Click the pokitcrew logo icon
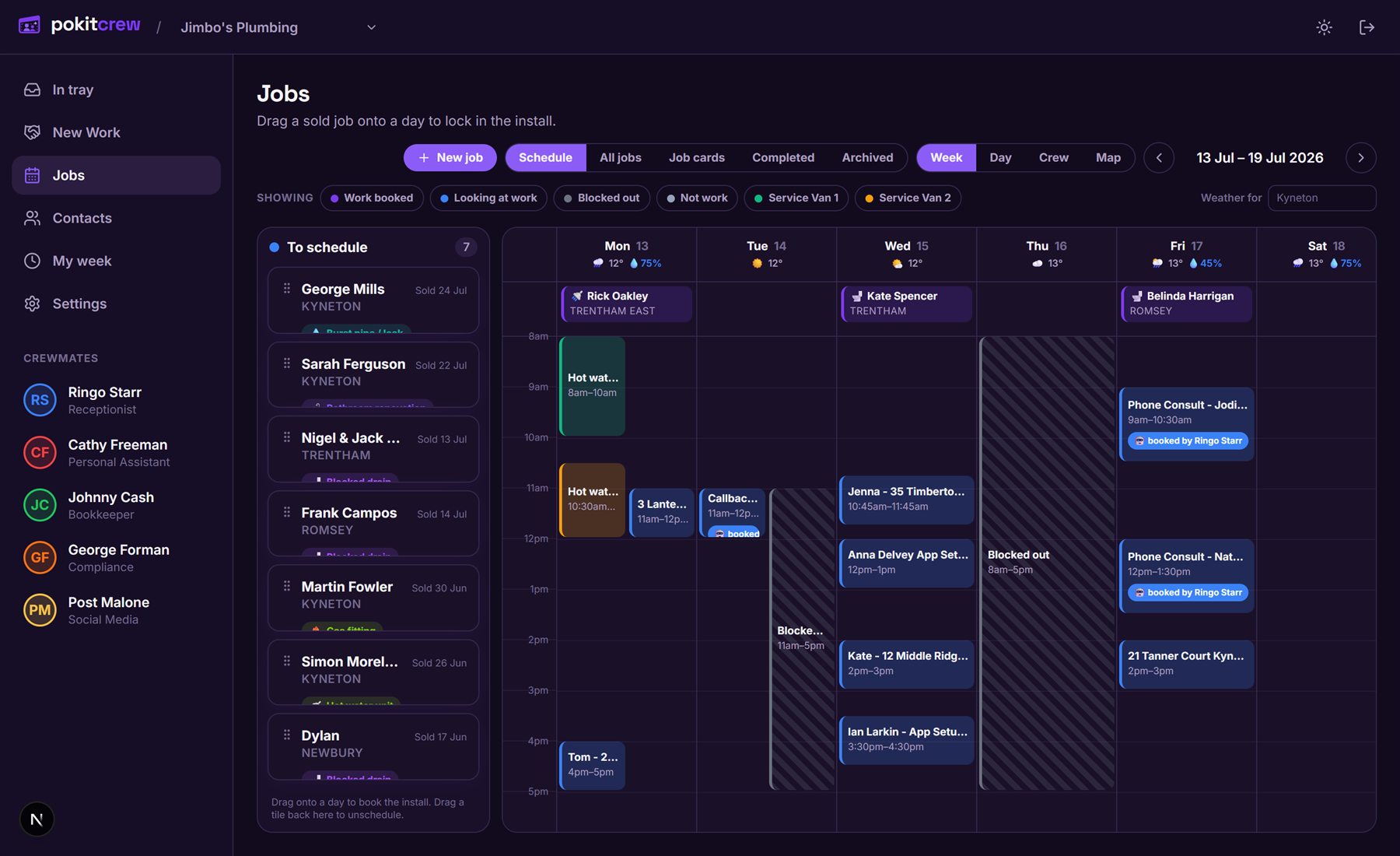This screenshot has height=856, width=1400. click(30, 26)
